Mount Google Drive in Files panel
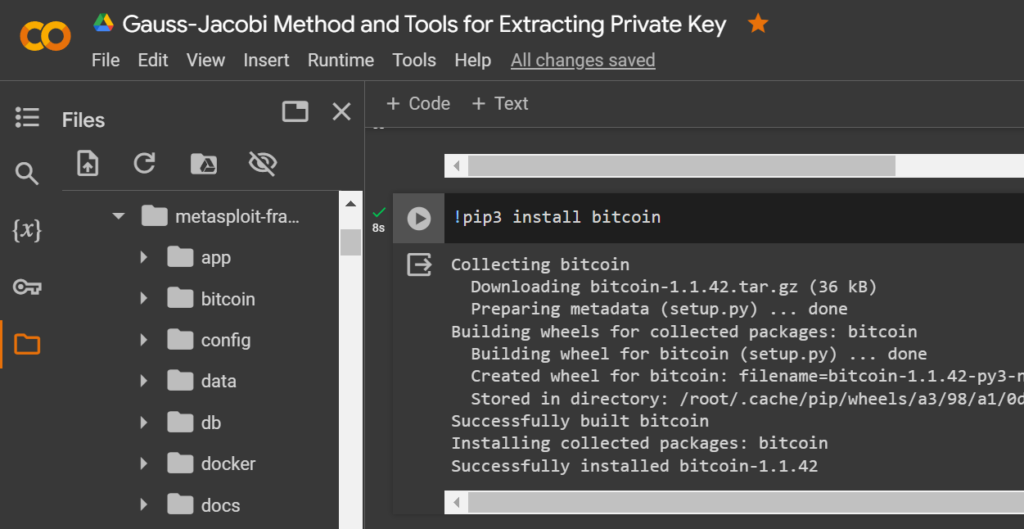This screenshot has width=1024, height=529. [203, 163]
